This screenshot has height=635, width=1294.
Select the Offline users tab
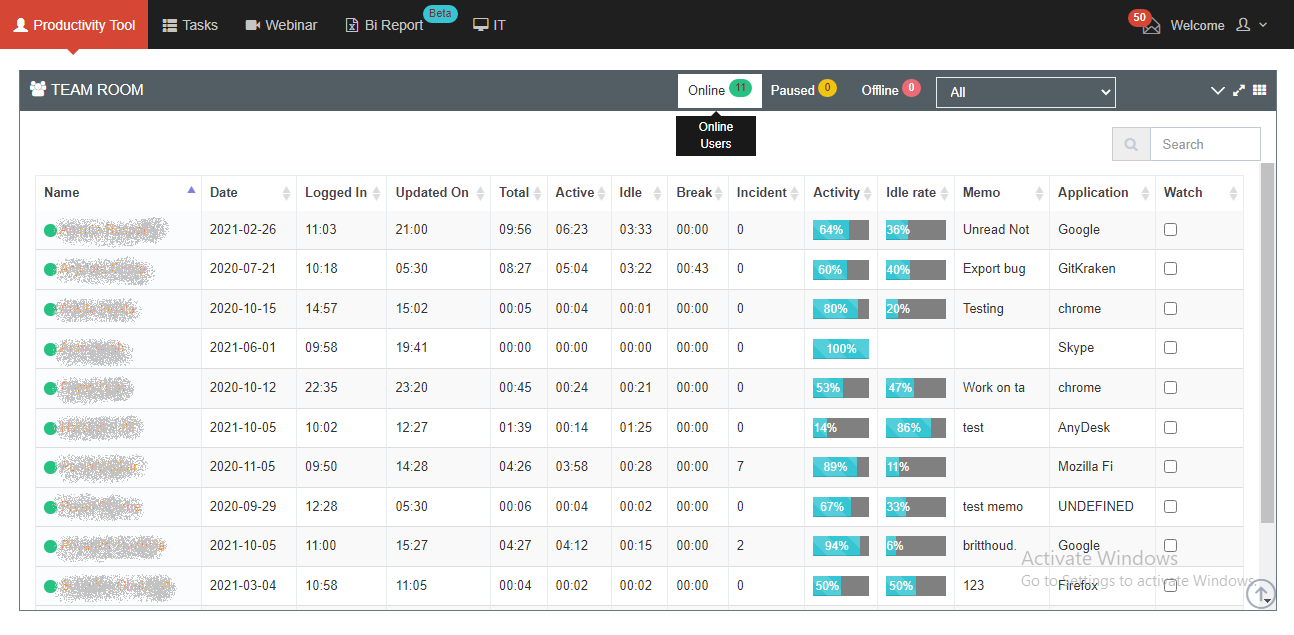coord(891,90)
